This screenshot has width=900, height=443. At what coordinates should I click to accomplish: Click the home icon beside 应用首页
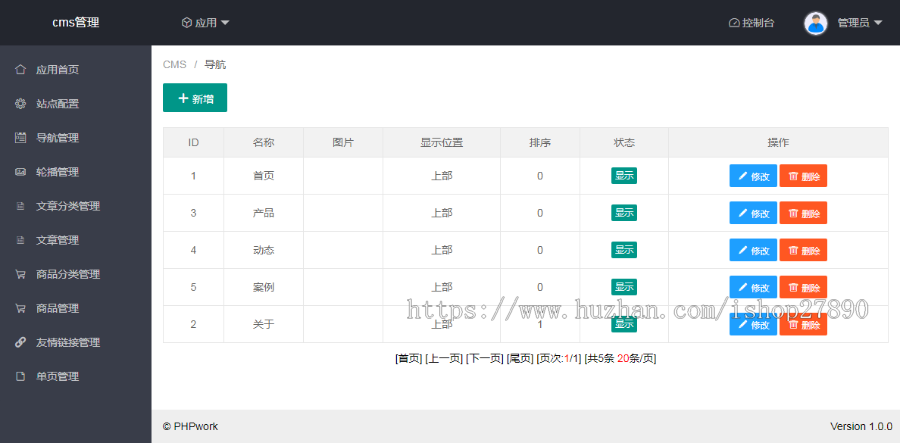pyautogui.click(x=21, y=69)
